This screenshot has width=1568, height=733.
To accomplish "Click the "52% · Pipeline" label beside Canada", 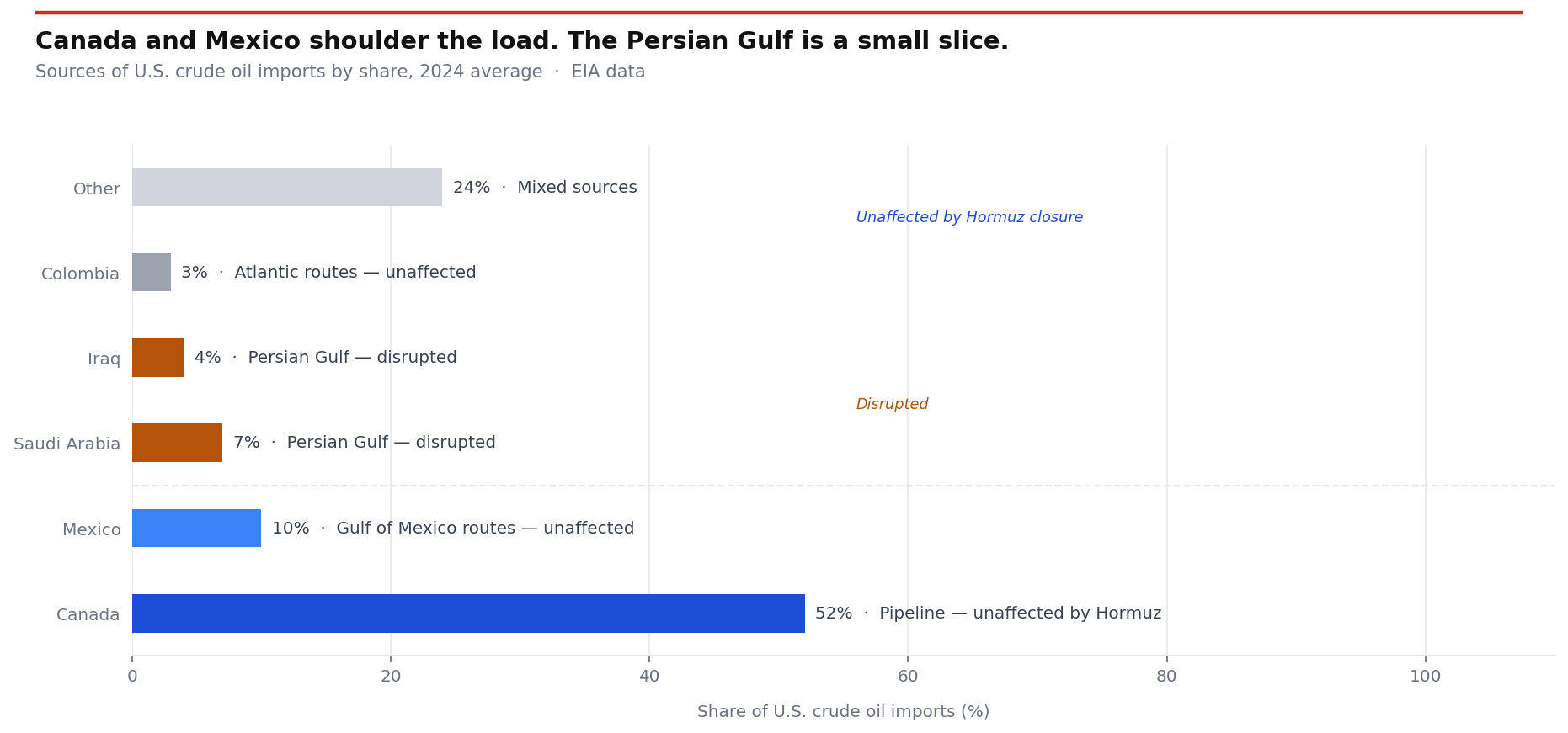I will (x=988, y=613).
